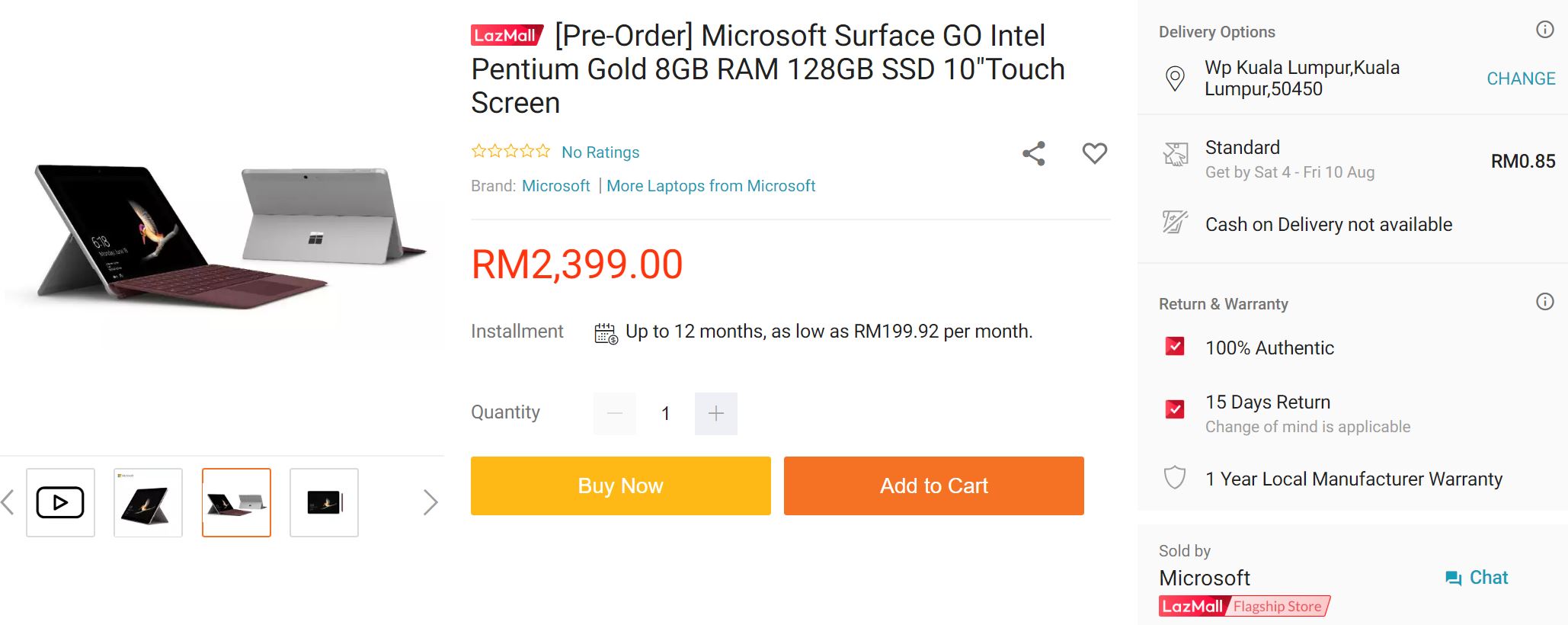The height and width of the screenshot is (625, 1568).
Task: Click the installment calendar icon
Action: 606,333
